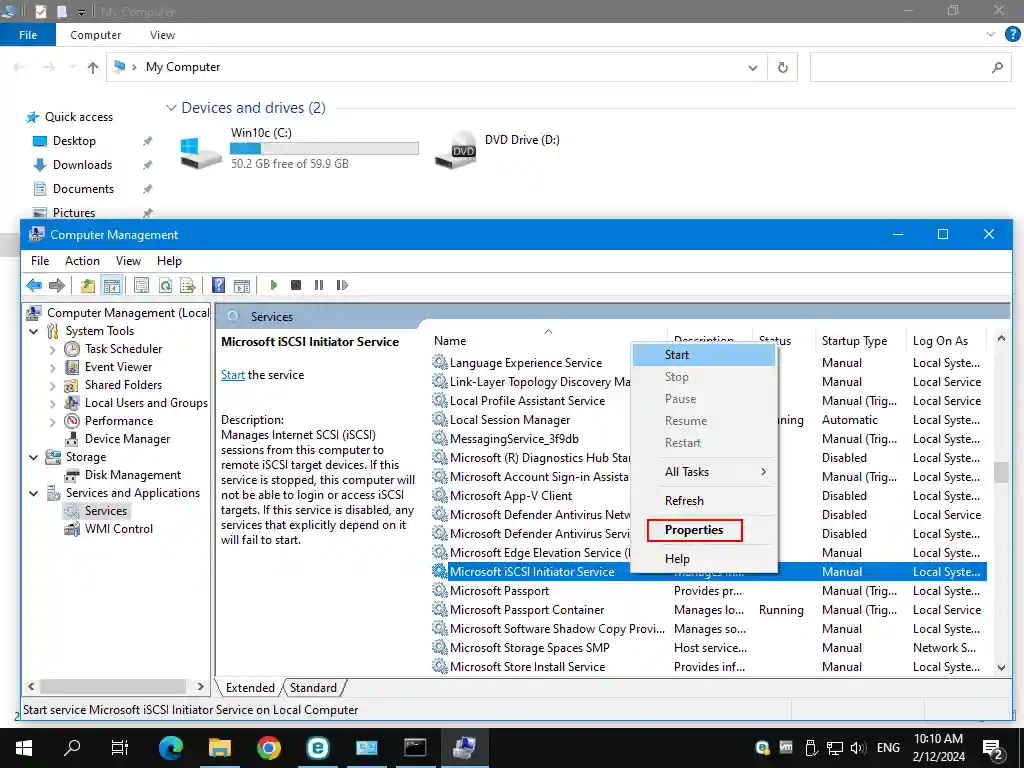Viewport: 1024px width, 768px height.
Task: Collapse the System Tools tree node
Action: [33, 331]
